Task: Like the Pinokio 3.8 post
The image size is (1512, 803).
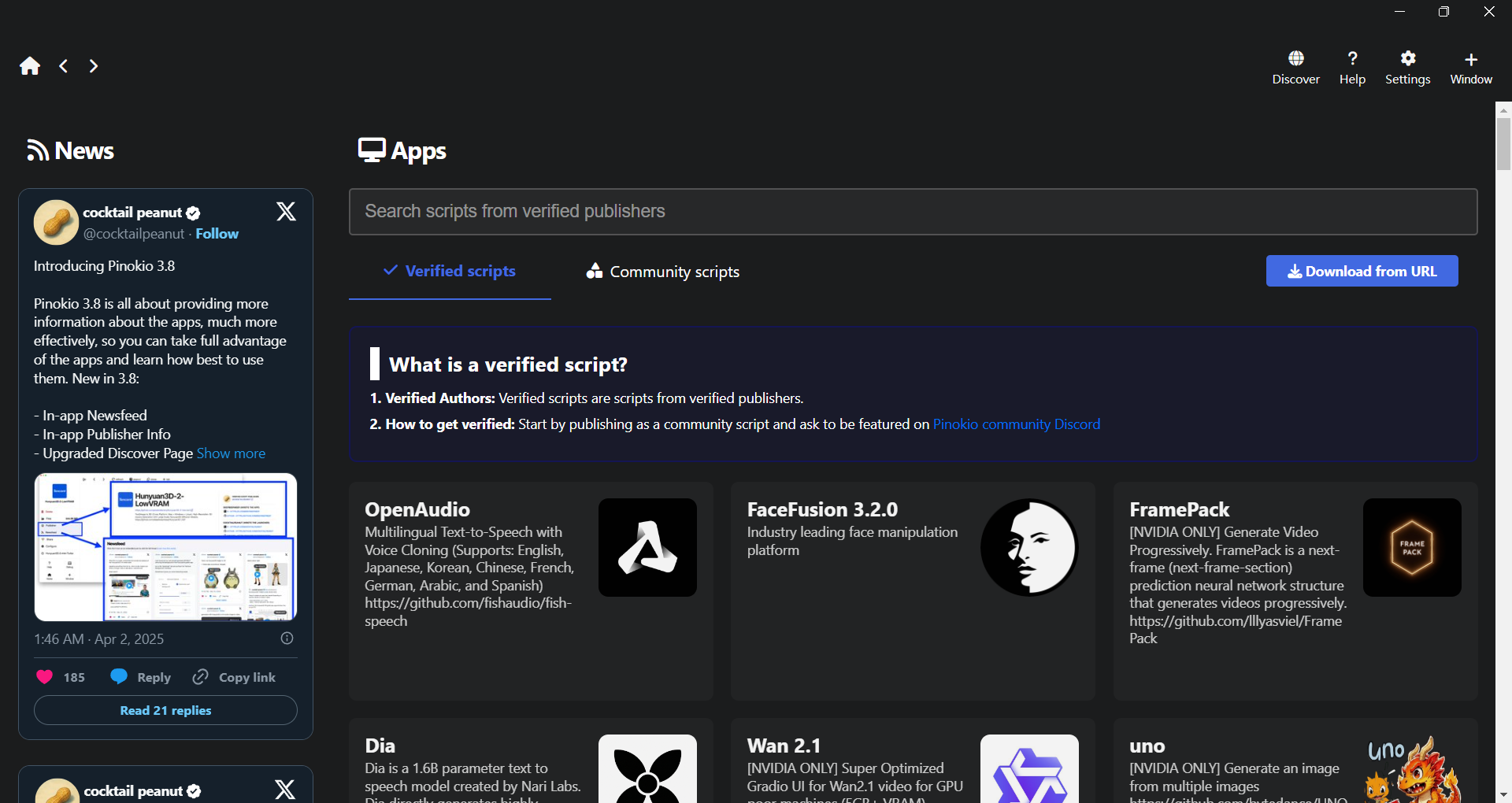Action: (x=45, y=677)
